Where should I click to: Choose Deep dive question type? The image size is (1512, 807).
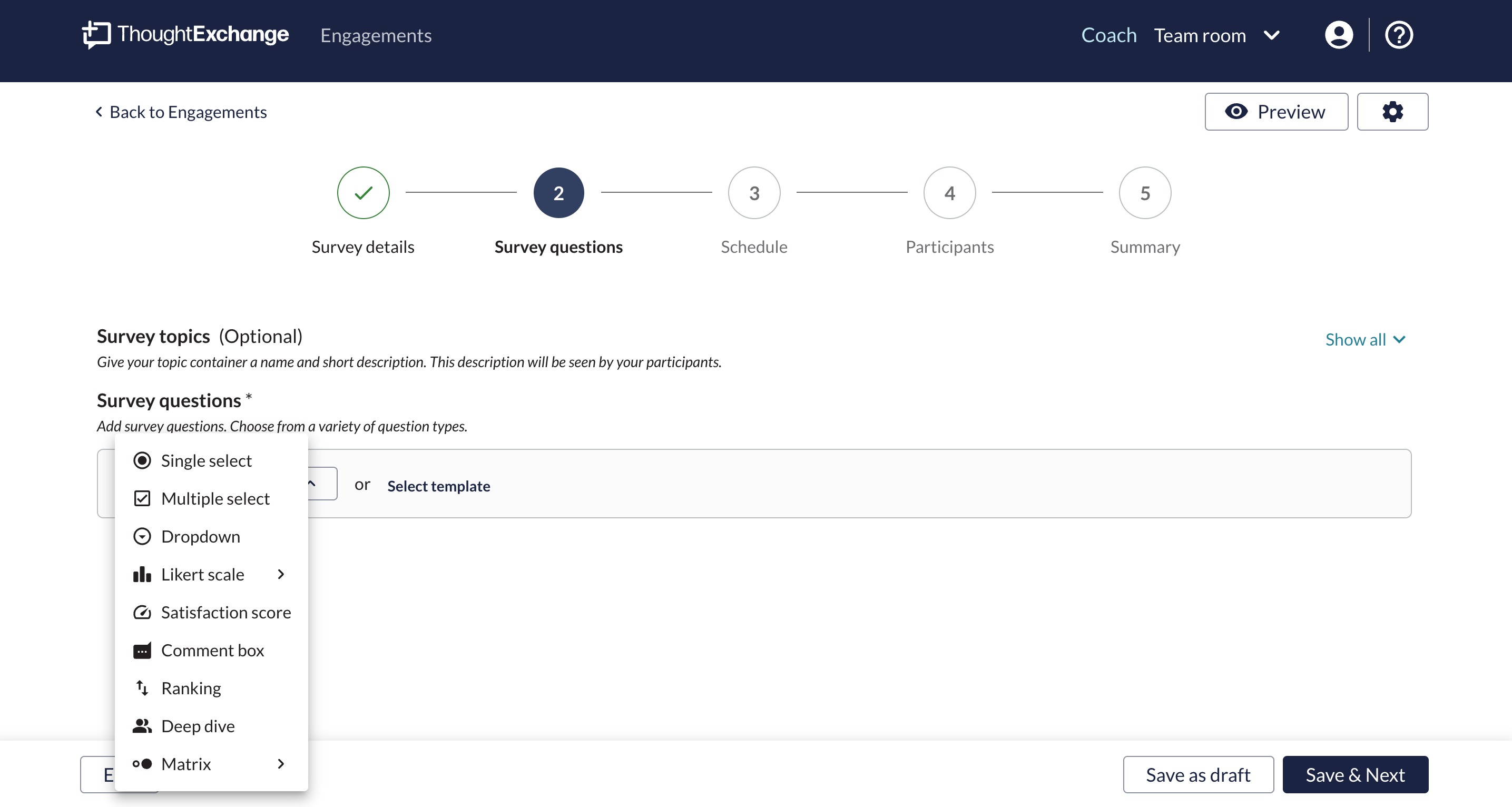tap(211, 726)
